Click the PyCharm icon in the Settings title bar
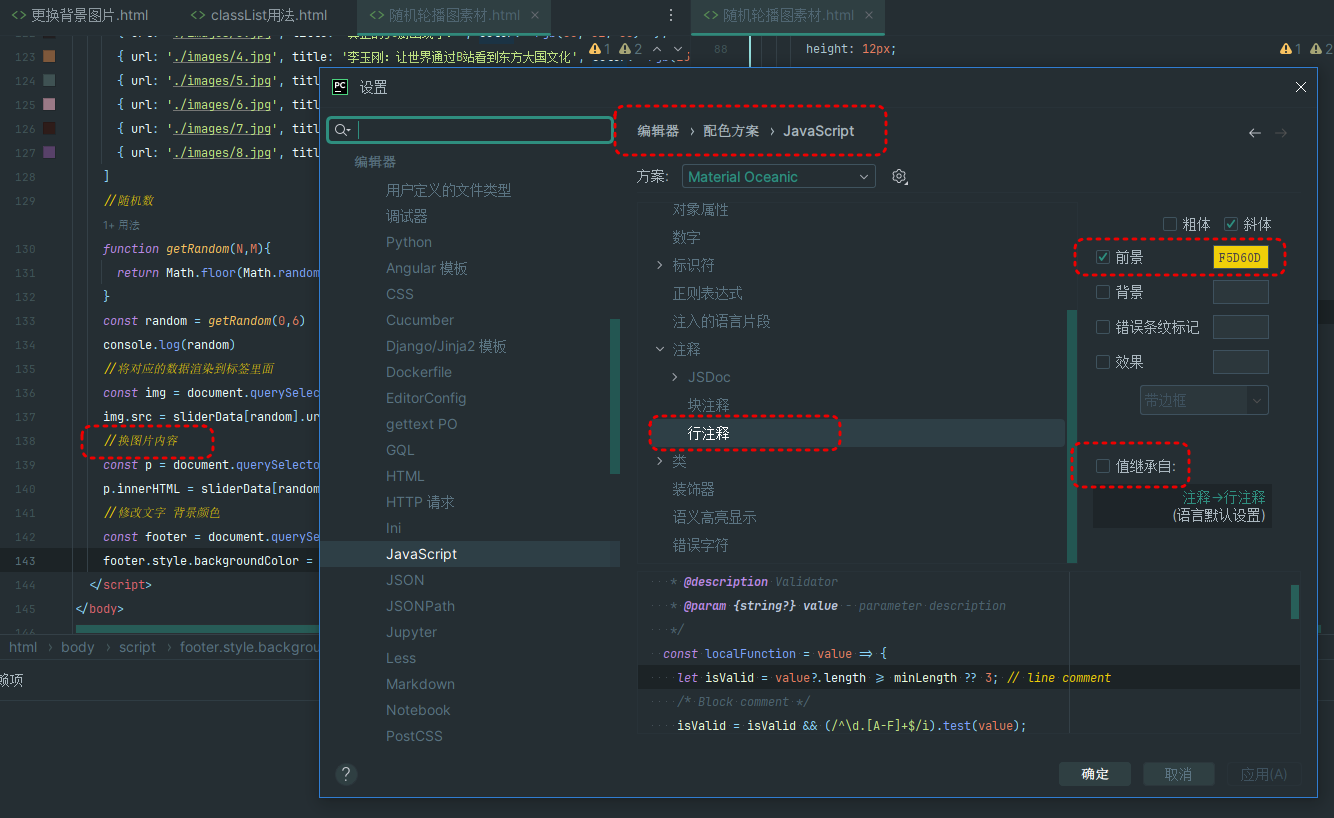 [x=340, y=87]
